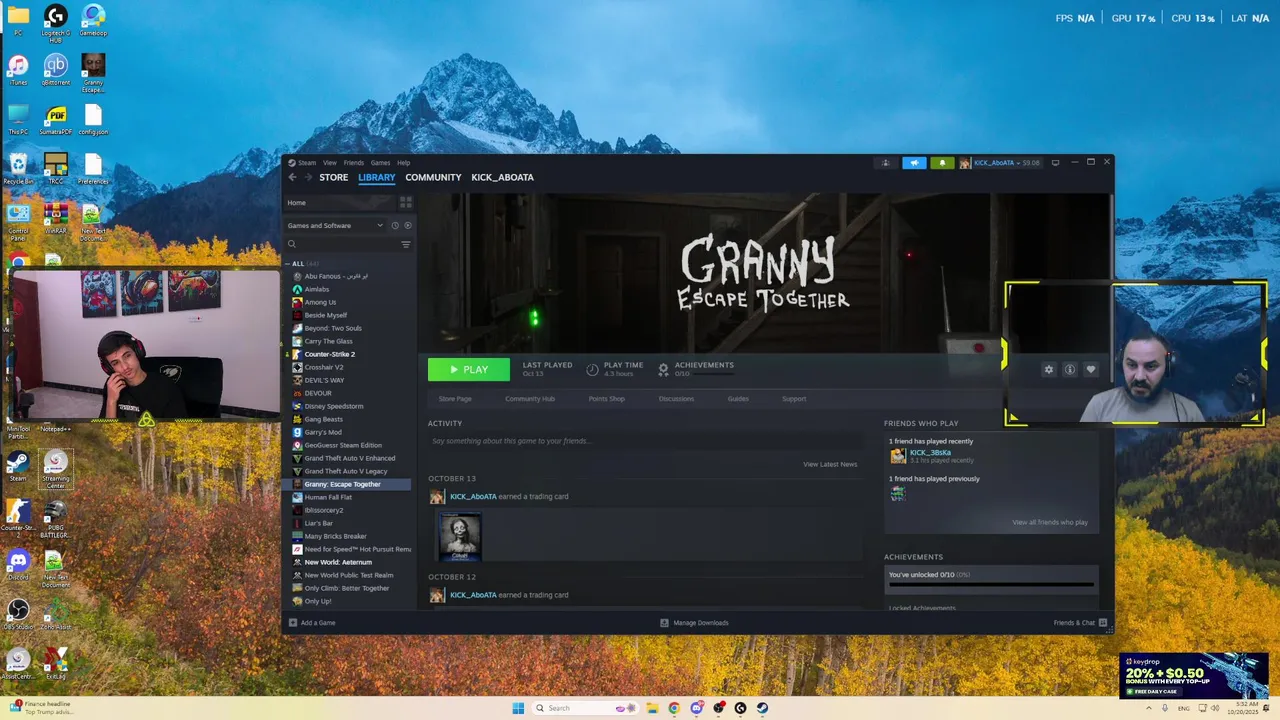The height and width of the screenshot is (720, 1280).
Task: Add Granny to favorites heart icon
Action: [1090, 370]
